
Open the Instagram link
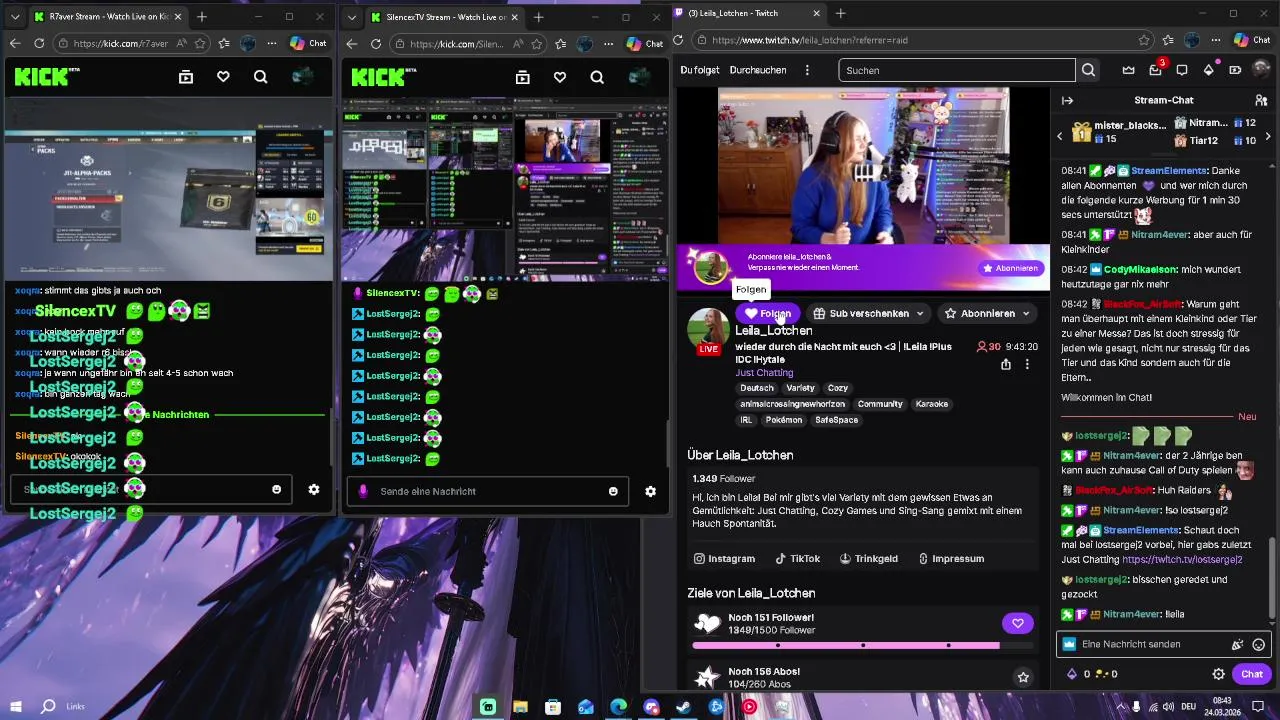click(x=725, y=559)
